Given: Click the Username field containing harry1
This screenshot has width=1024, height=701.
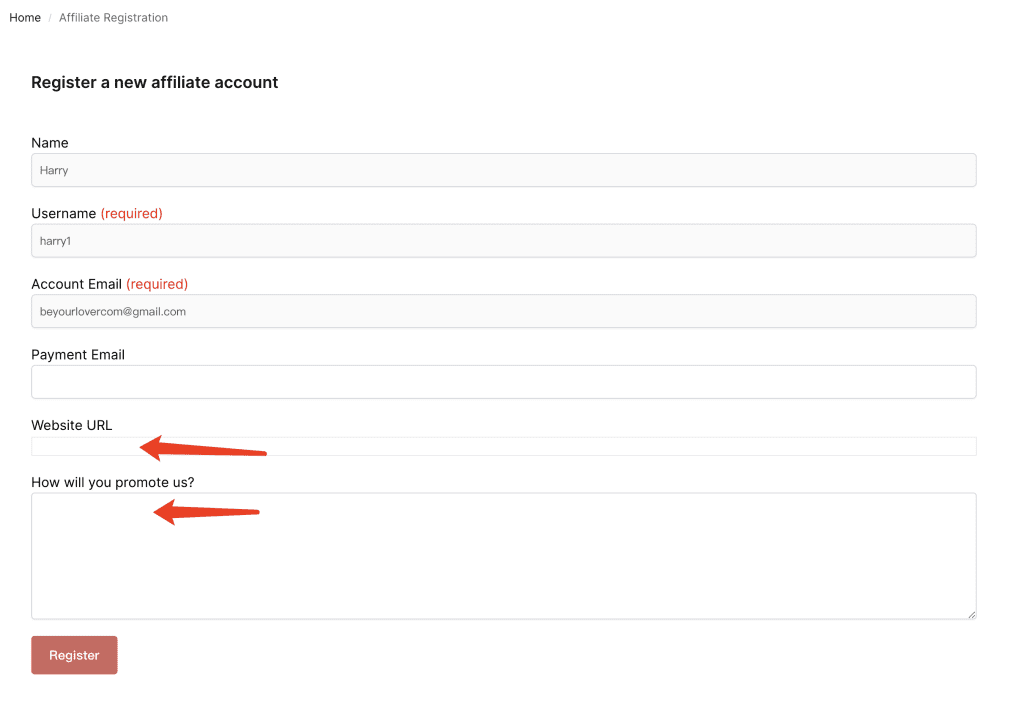Looking at the screenshot, I should pyautogui.click(x=503, y=241).
